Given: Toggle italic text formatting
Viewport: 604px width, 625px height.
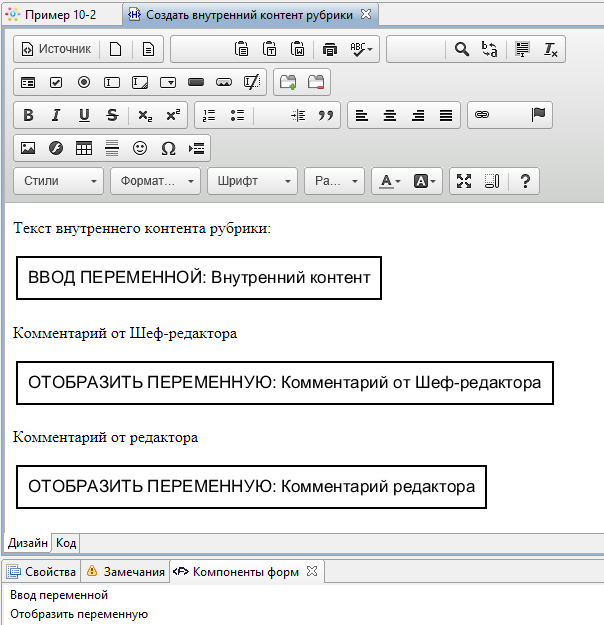Looking at the screenshot, I should click(56, 115).
